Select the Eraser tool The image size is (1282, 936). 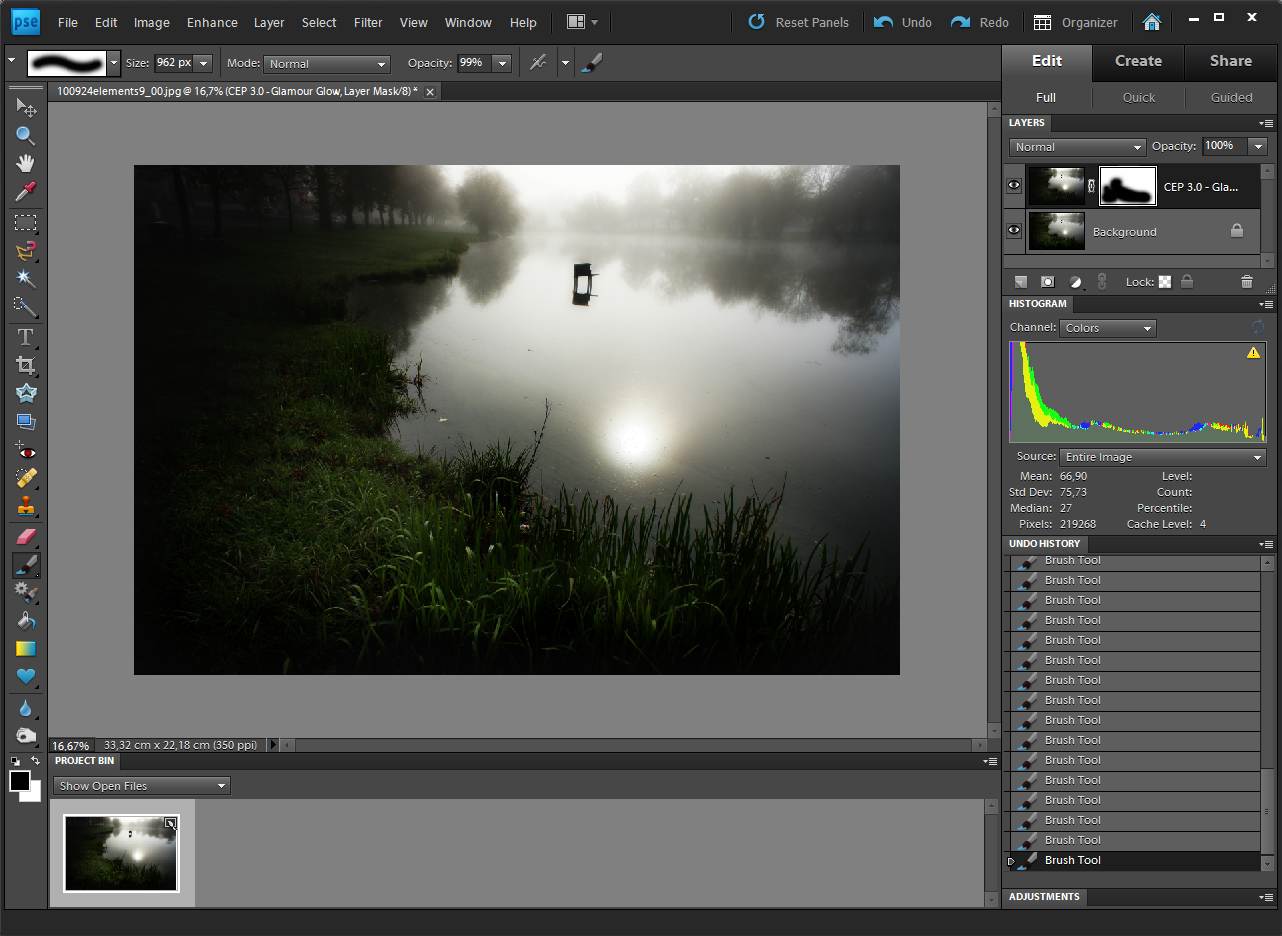point(25,537)
